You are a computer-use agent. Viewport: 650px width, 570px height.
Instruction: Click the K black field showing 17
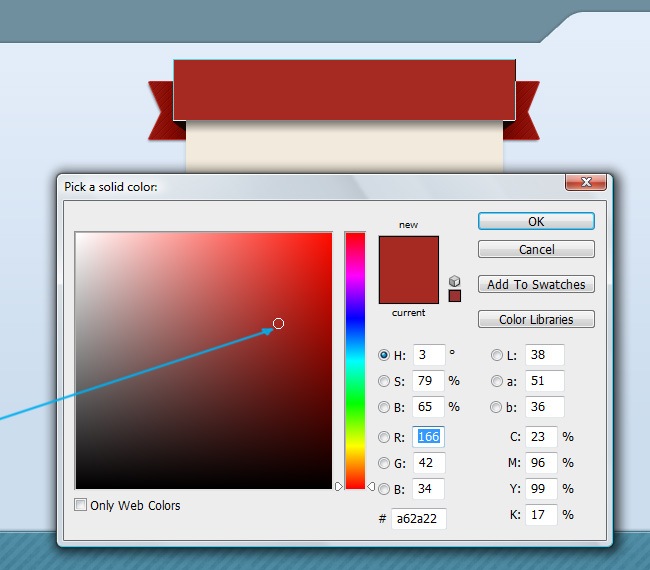tap(541, 515)
